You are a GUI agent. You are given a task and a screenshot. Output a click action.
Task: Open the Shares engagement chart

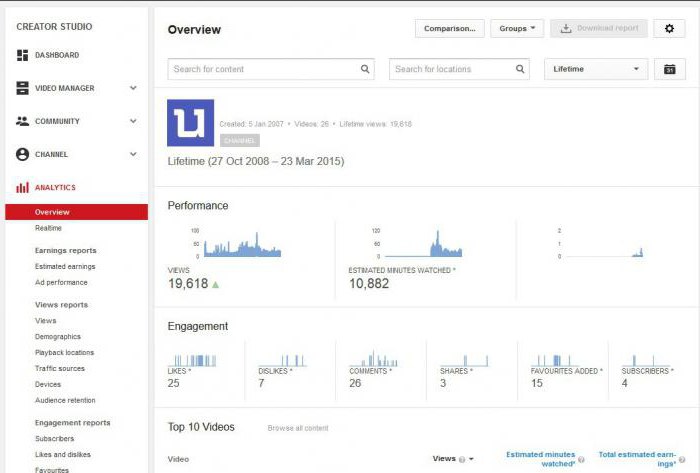pyautogui.click(x=464, y=360)
